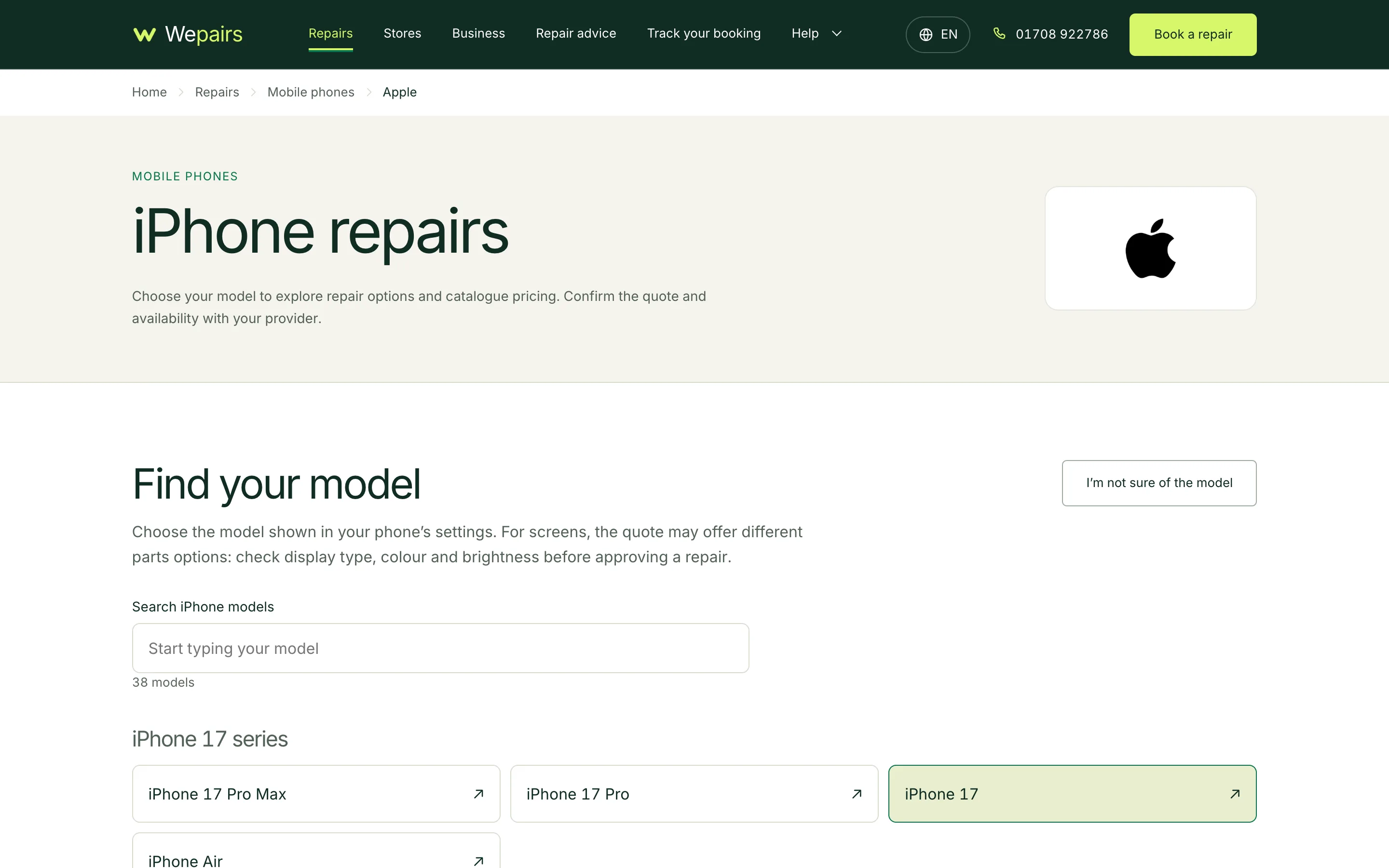This screenshot has height=868, width=1389.
Task: Select Track your booking
Action: (x=704, y=33)
